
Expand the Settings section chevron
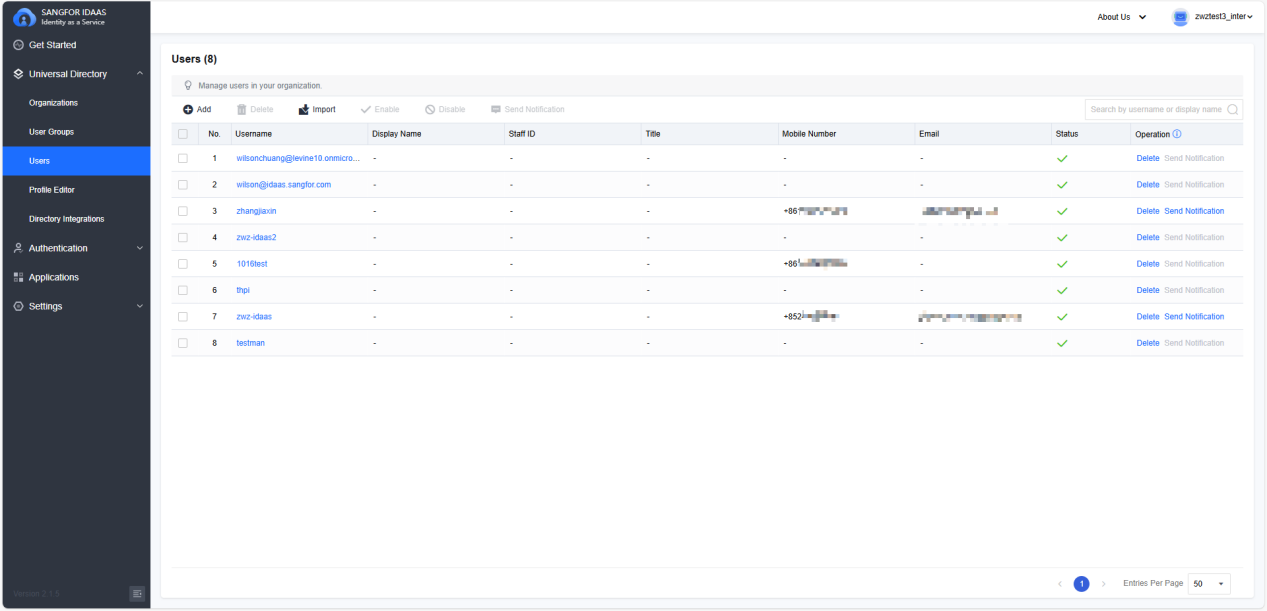[140, 306]
